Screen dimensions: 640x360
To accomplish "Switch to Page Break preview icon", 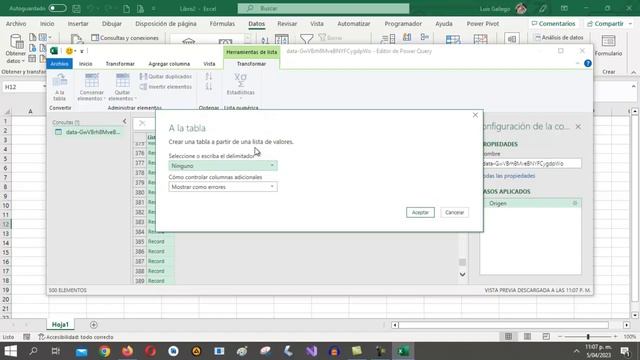I will pos(546,337).
